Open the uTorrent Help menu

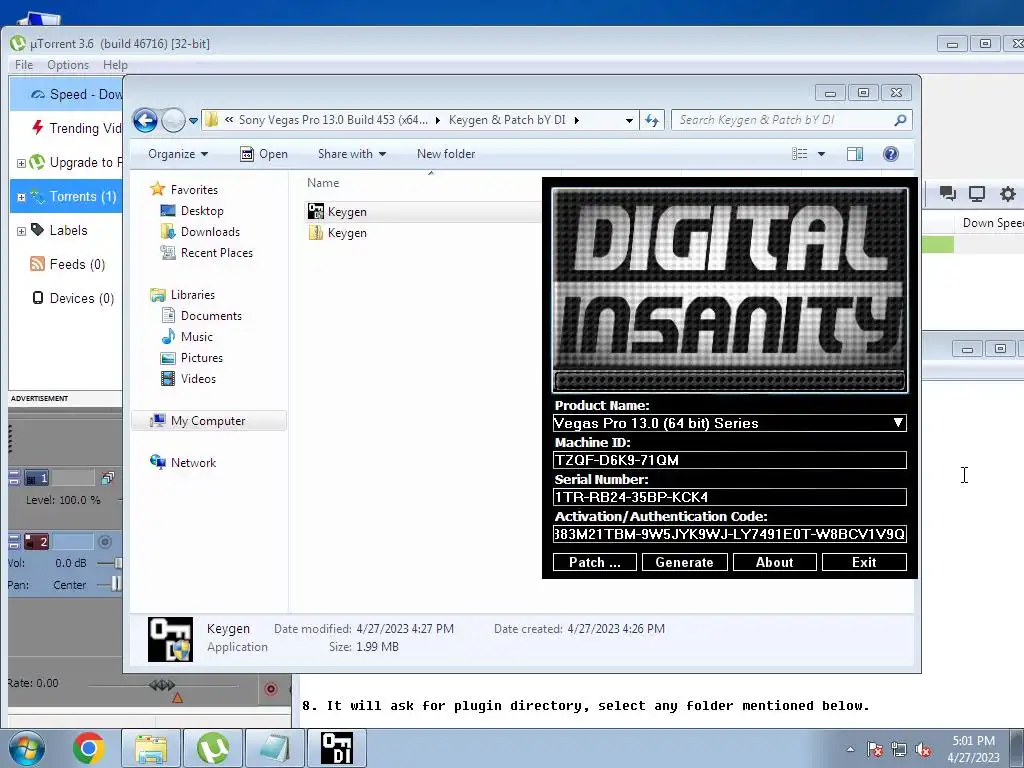click(x=115, y=65)
